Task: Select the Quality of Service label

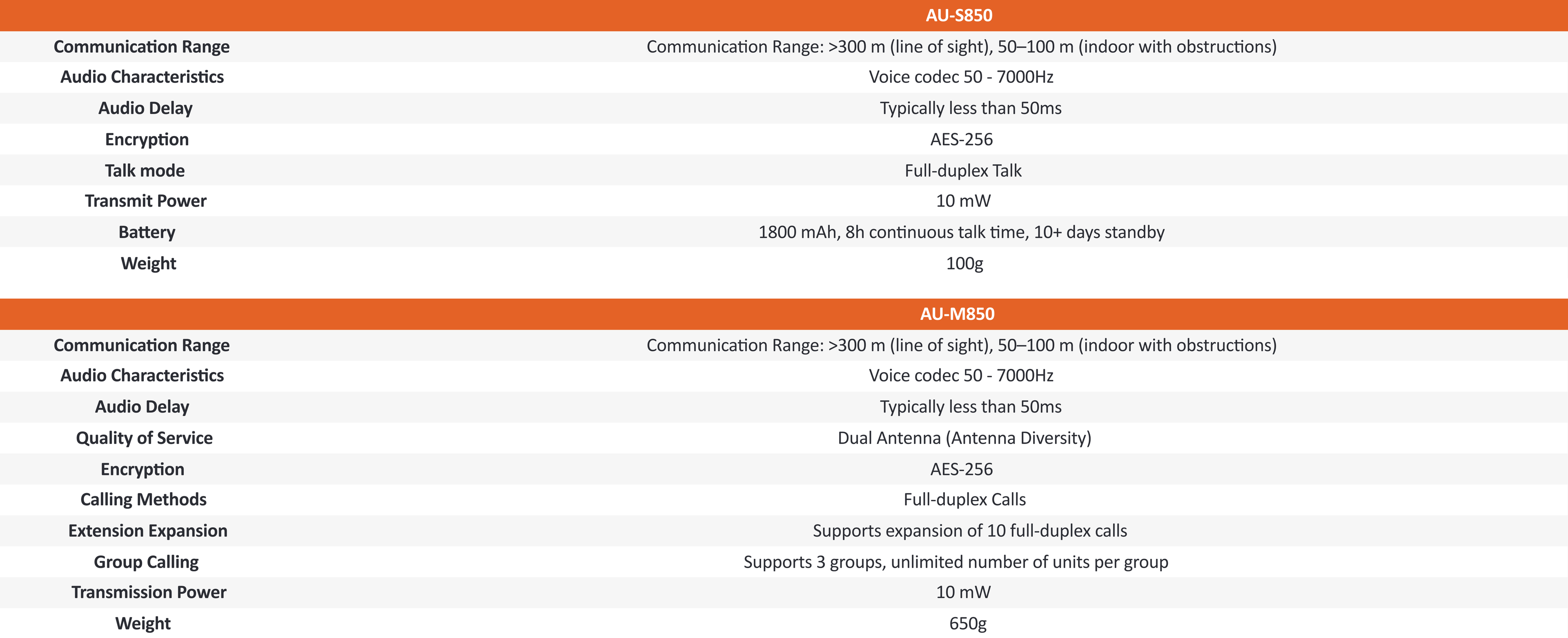Action: click(144, 438)
